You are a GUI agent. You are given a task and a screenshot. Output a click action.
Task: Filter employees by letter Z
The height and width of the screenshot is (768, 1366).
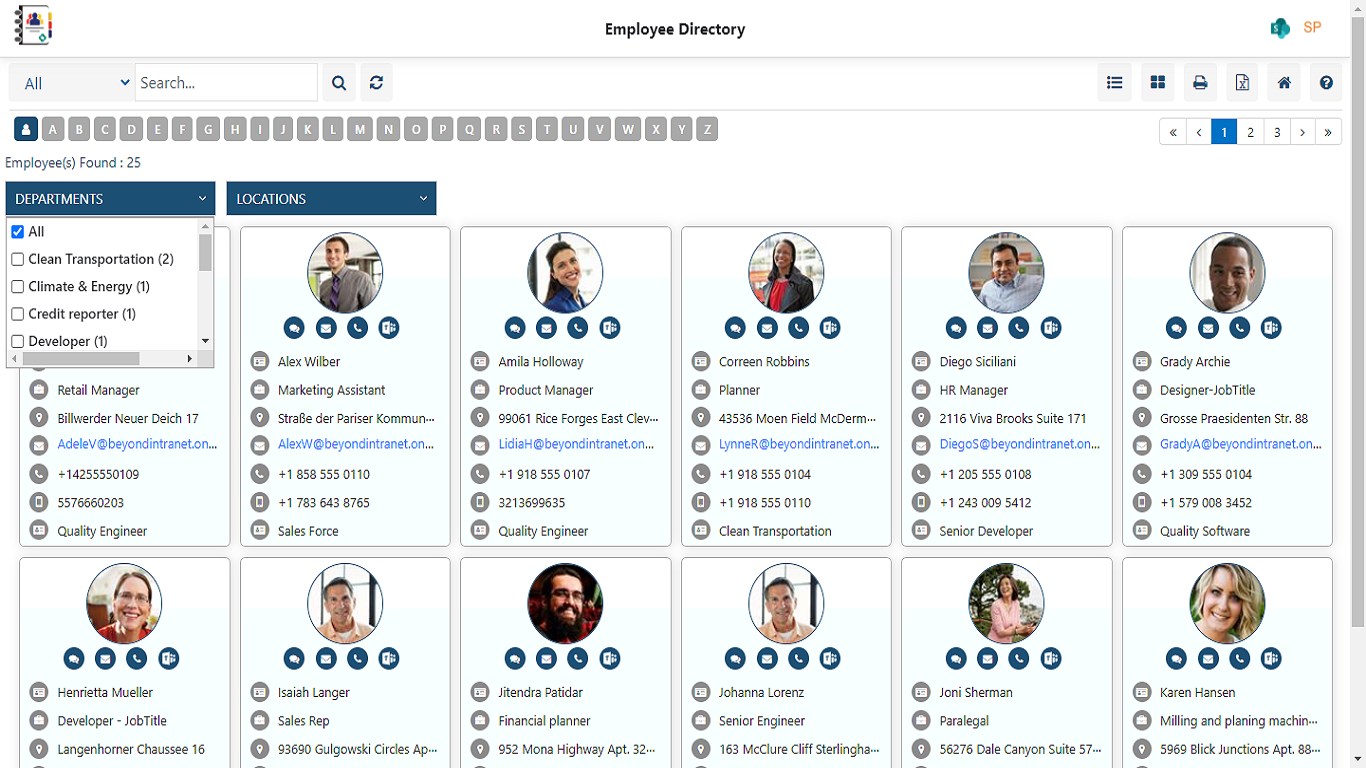coord(707,129)
